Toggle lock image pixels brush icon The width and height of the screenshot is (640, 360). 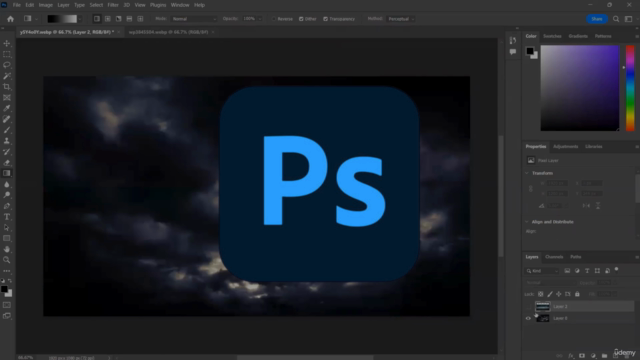pos(550,294)
